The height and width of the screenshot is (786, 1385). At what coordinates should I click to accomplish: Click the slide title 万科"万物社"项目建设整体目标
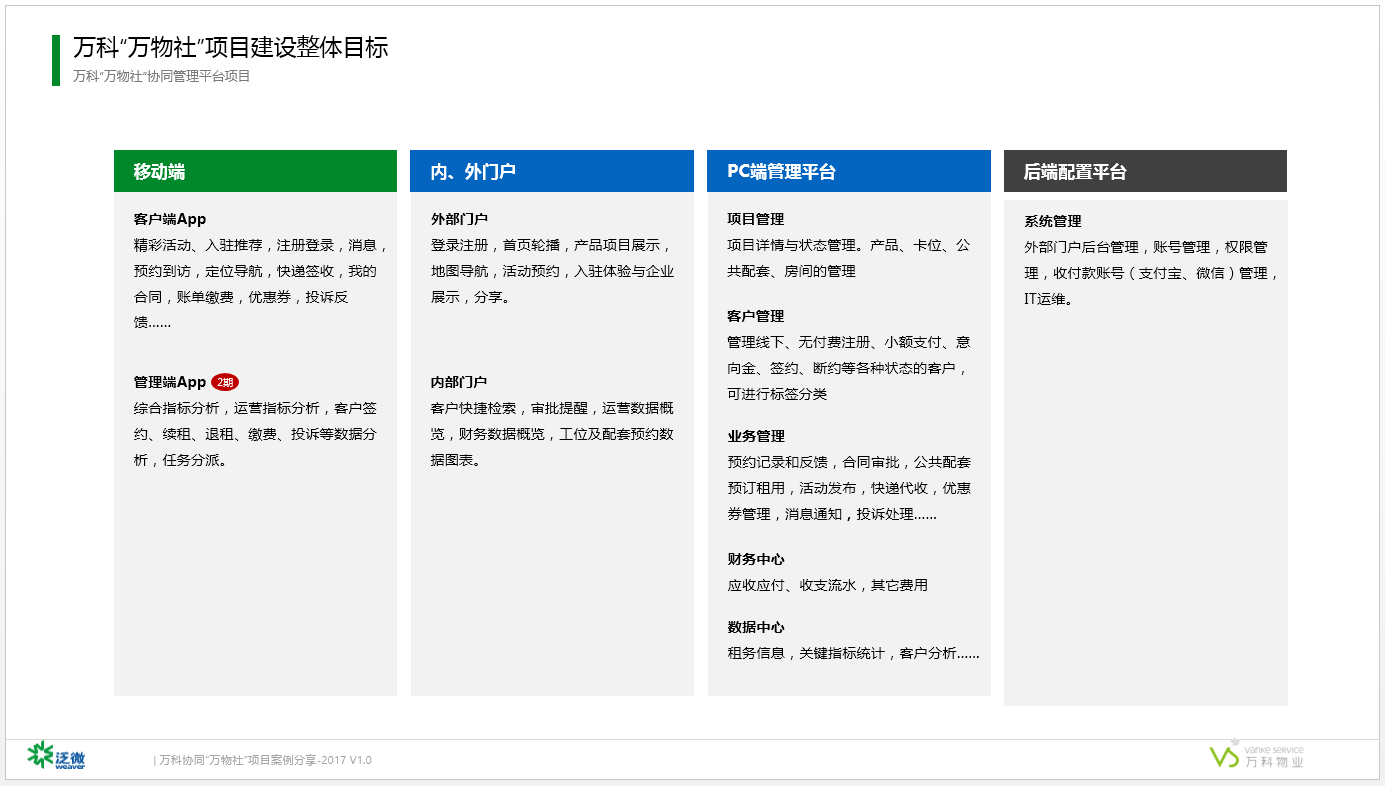[x=231, y=47]
